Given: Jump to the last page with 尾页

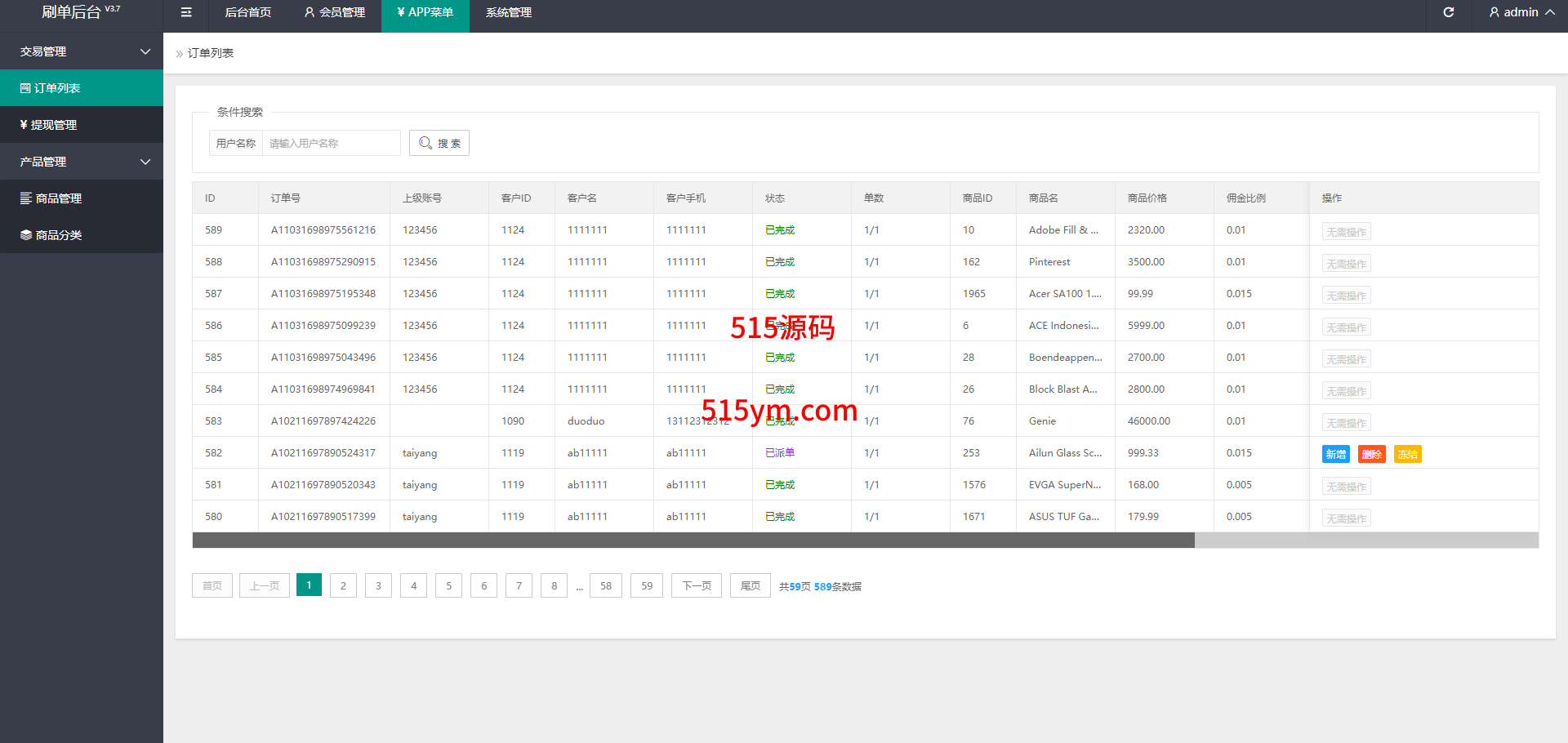Looking at the screenshot, I should tap(750, 585).
